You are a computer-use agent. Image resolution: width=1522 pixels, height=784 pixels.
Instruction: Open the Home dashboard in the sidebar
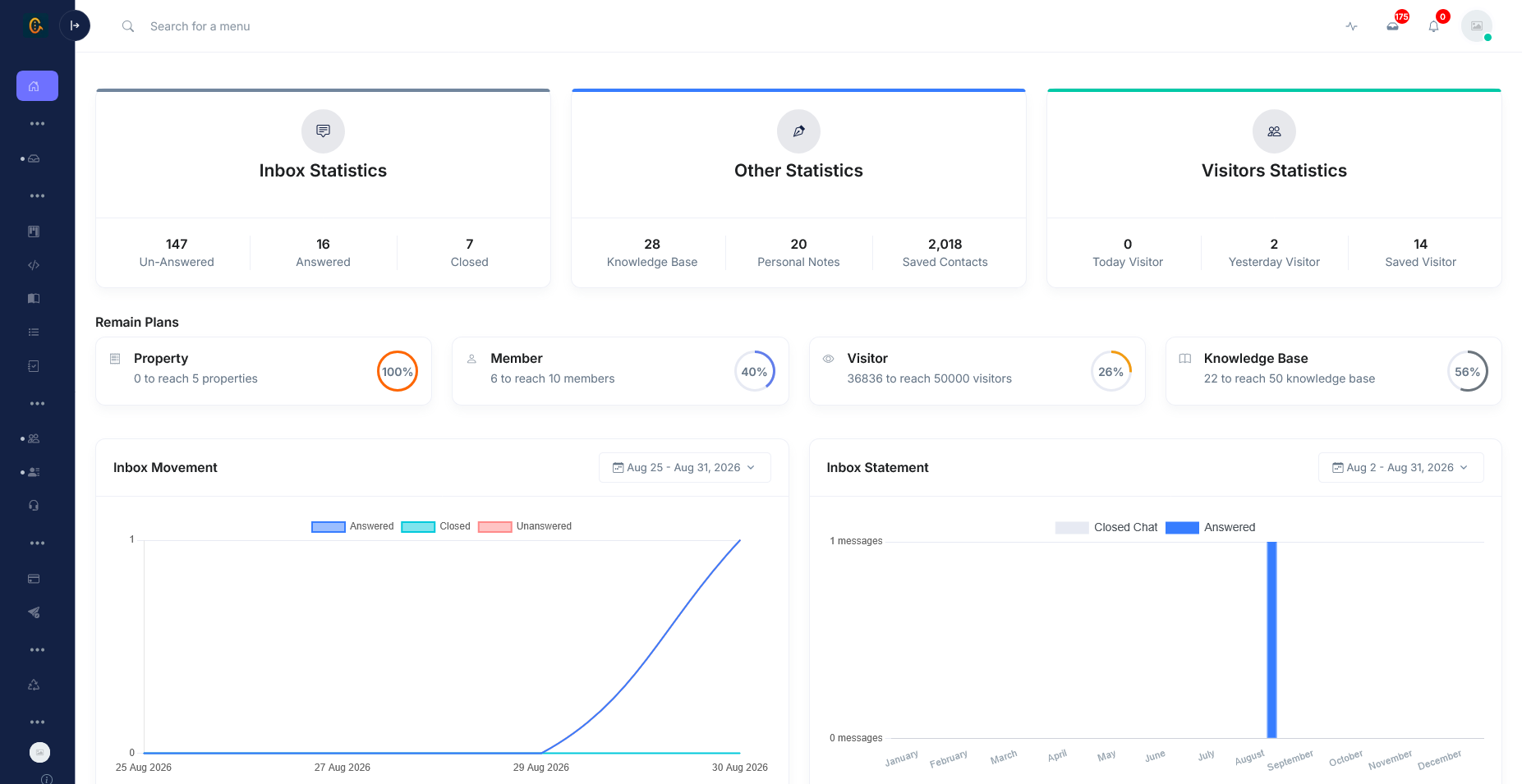click(x=37, y=86)
